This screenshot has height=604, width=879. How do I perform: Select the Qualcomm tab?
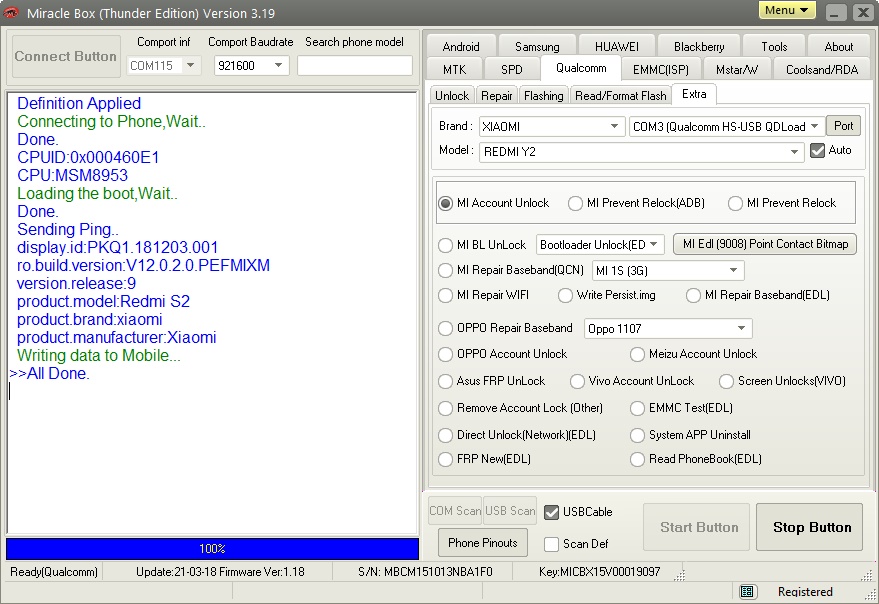[581, 68]
